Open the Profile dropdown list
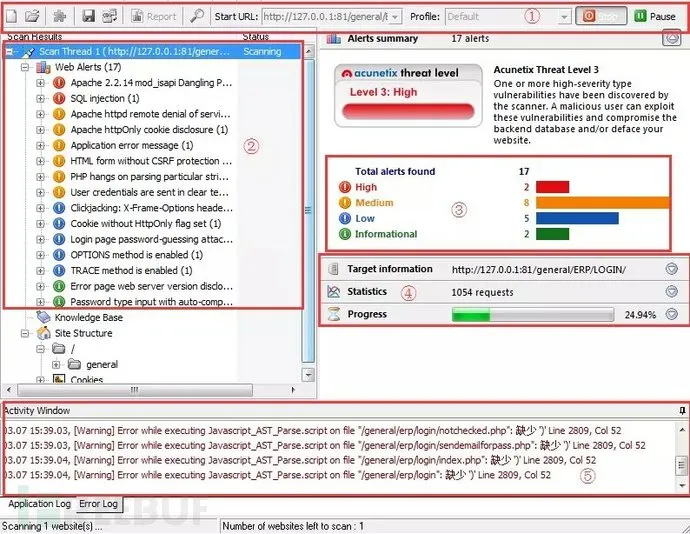 click(x=563, y=17)
